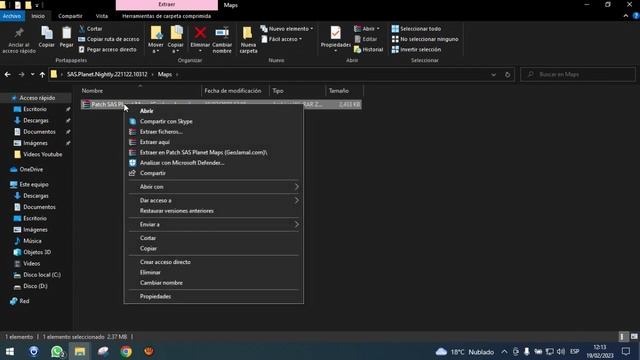Switch to the Compartir ribbon tab

pos(70,16)
